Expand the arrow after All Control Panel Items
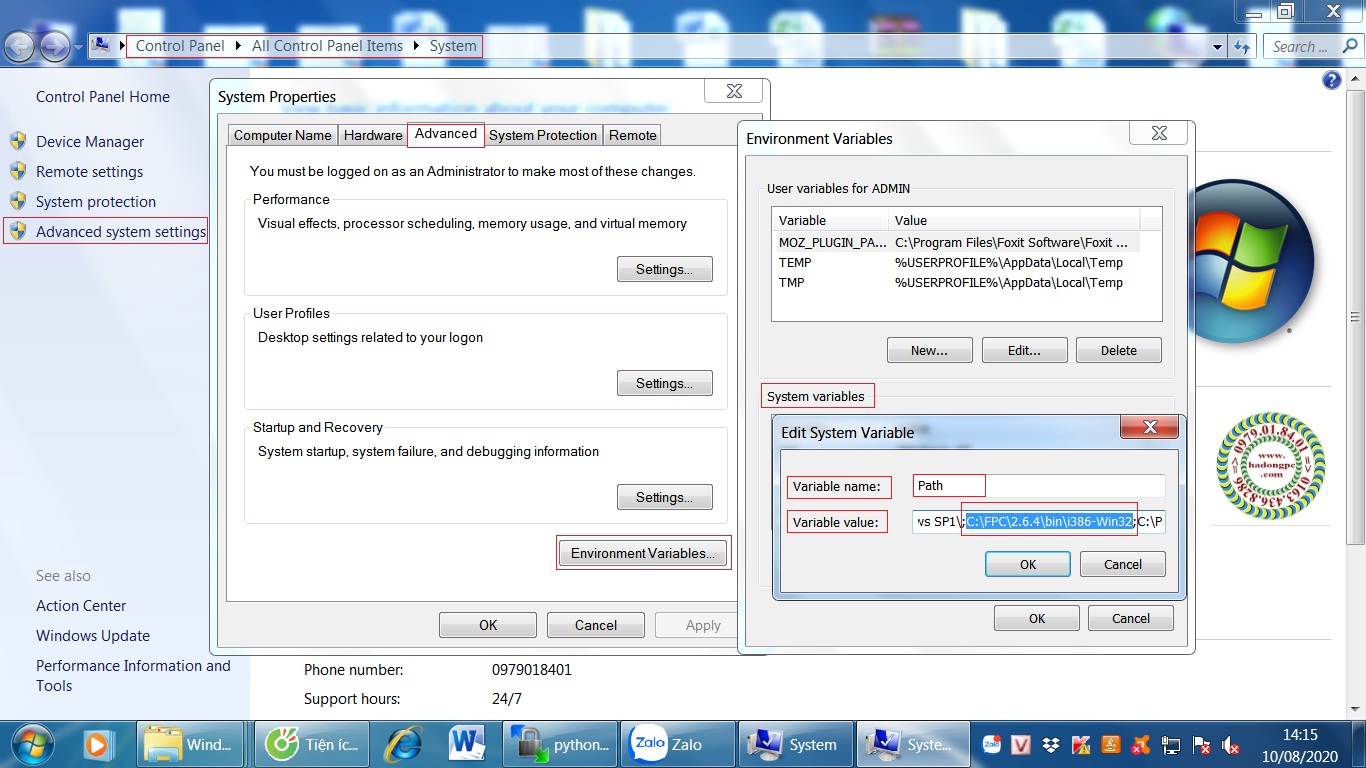 coord(417,45)
